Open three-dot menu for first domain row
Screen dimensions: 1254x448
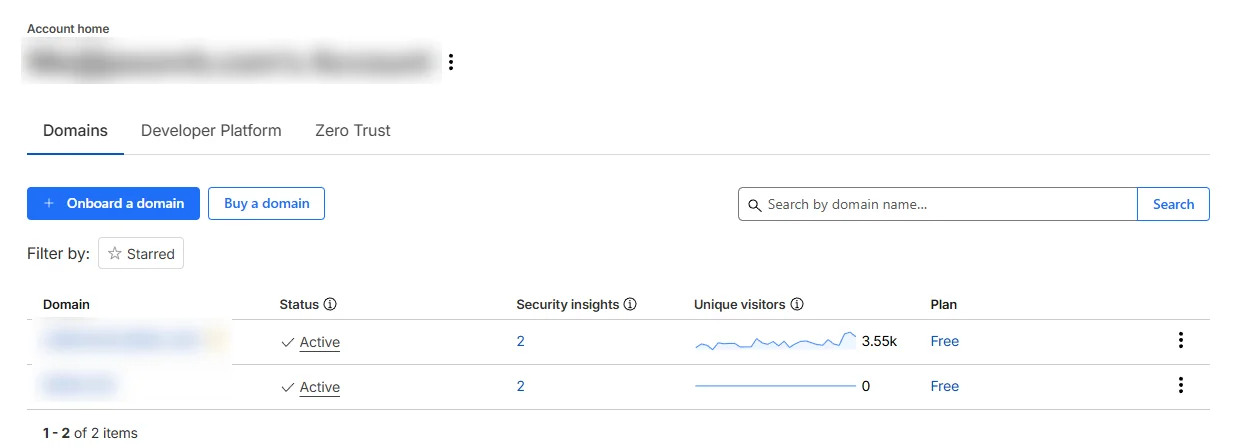pyautogui.click(x=1181, y=341)
